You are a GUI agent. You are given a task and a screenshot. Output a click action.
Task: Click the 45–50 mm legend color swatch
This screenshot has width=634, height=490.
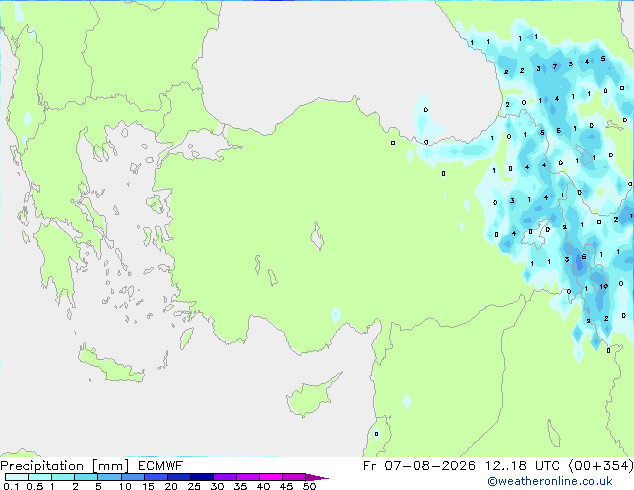[x=294, y=477]
